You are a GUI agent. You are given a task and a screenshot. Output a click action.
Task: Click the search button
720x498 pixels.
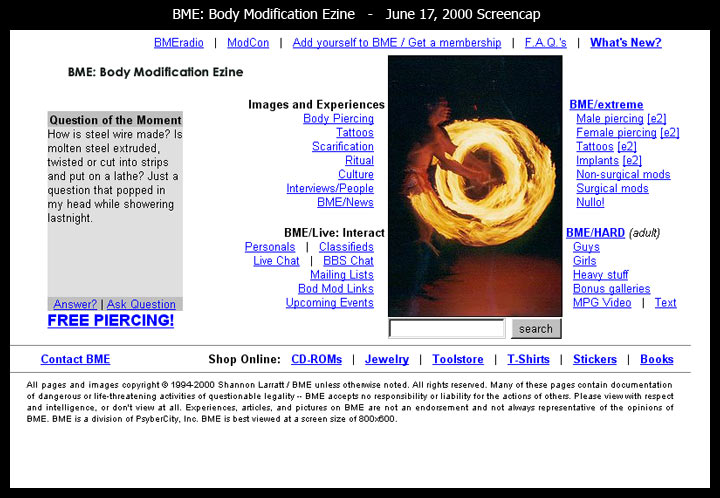tap(536, 329)
